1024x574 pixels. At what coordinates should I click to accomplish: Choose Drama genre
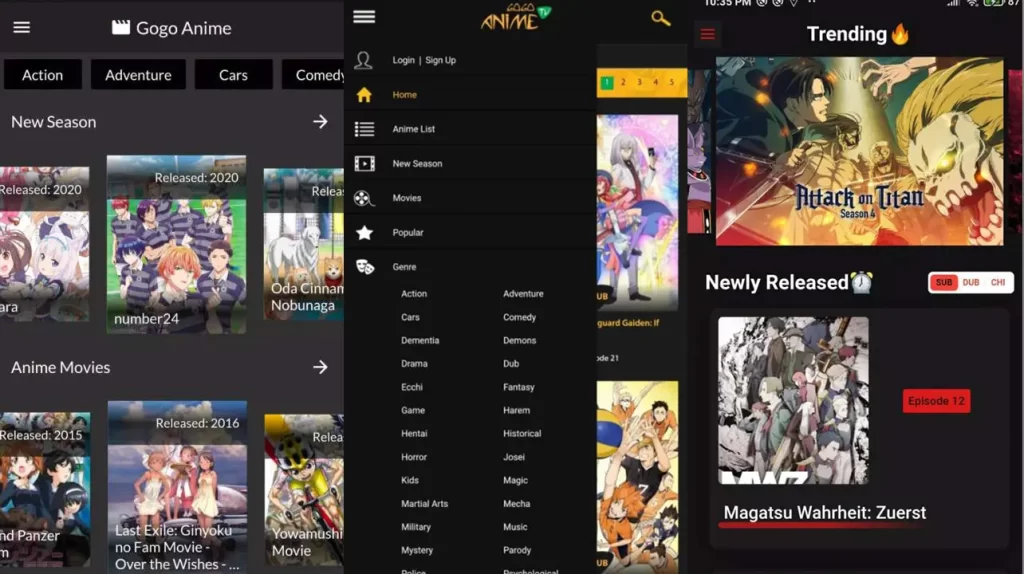tap(414, 364)
